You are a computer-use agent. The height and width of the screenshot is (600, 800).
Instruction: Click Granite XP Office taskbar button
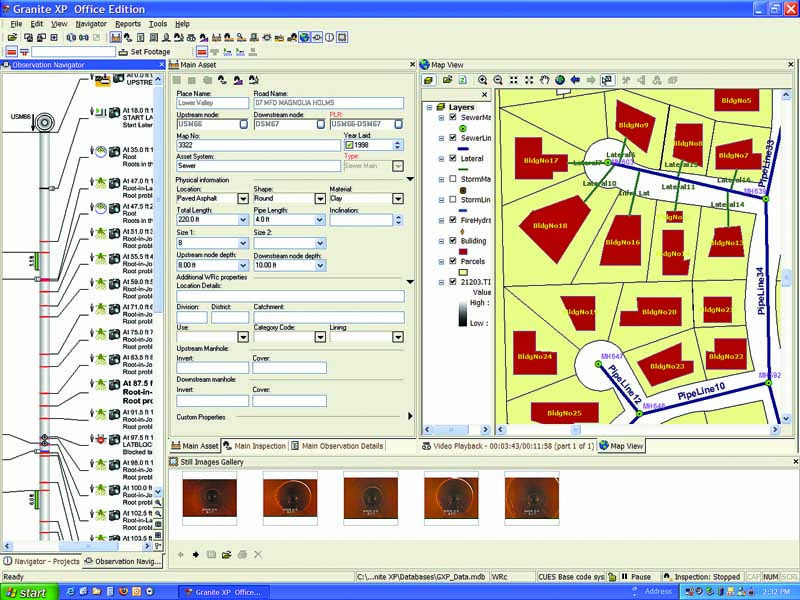pyautogui.click(x=222, y=592)
